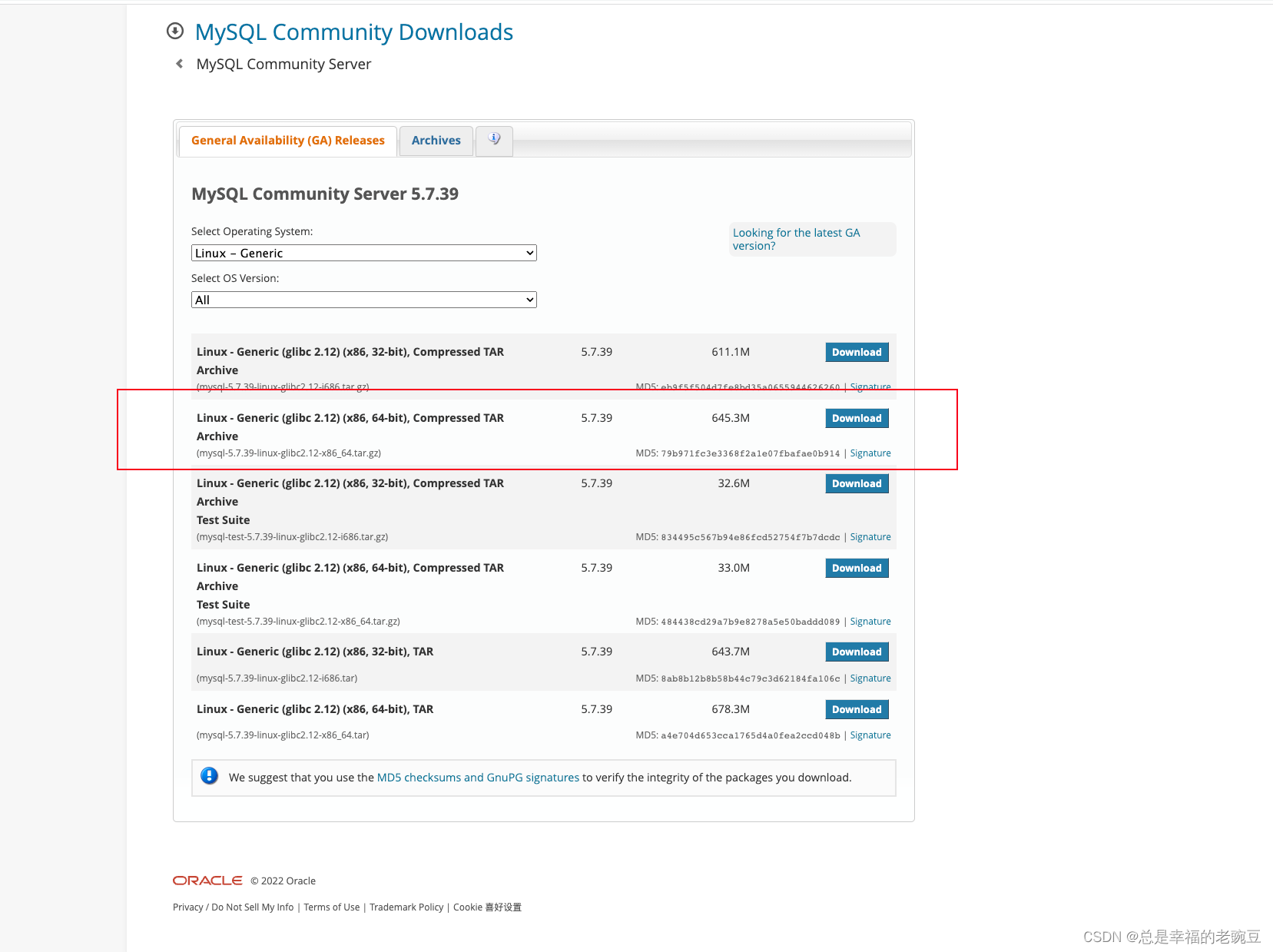Image resolution: width=1273 pixels, height=952 pixels.
Task: Open Signature link for mysql-5.7.39-linux-glibc2.12-x86_64.tar.gz
Action: coord(870,453)
